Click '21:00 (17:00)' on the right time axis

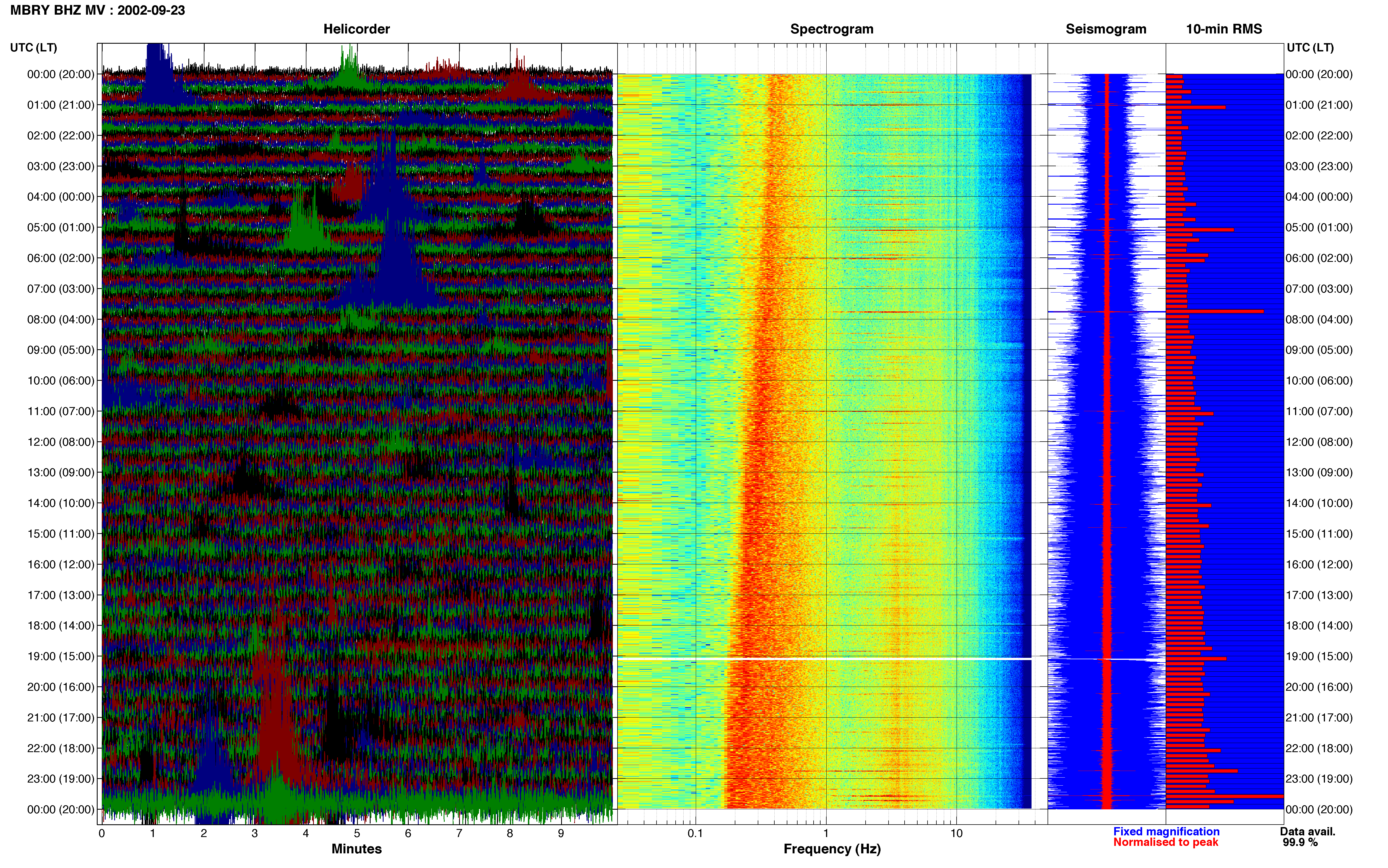point(1319,718)
